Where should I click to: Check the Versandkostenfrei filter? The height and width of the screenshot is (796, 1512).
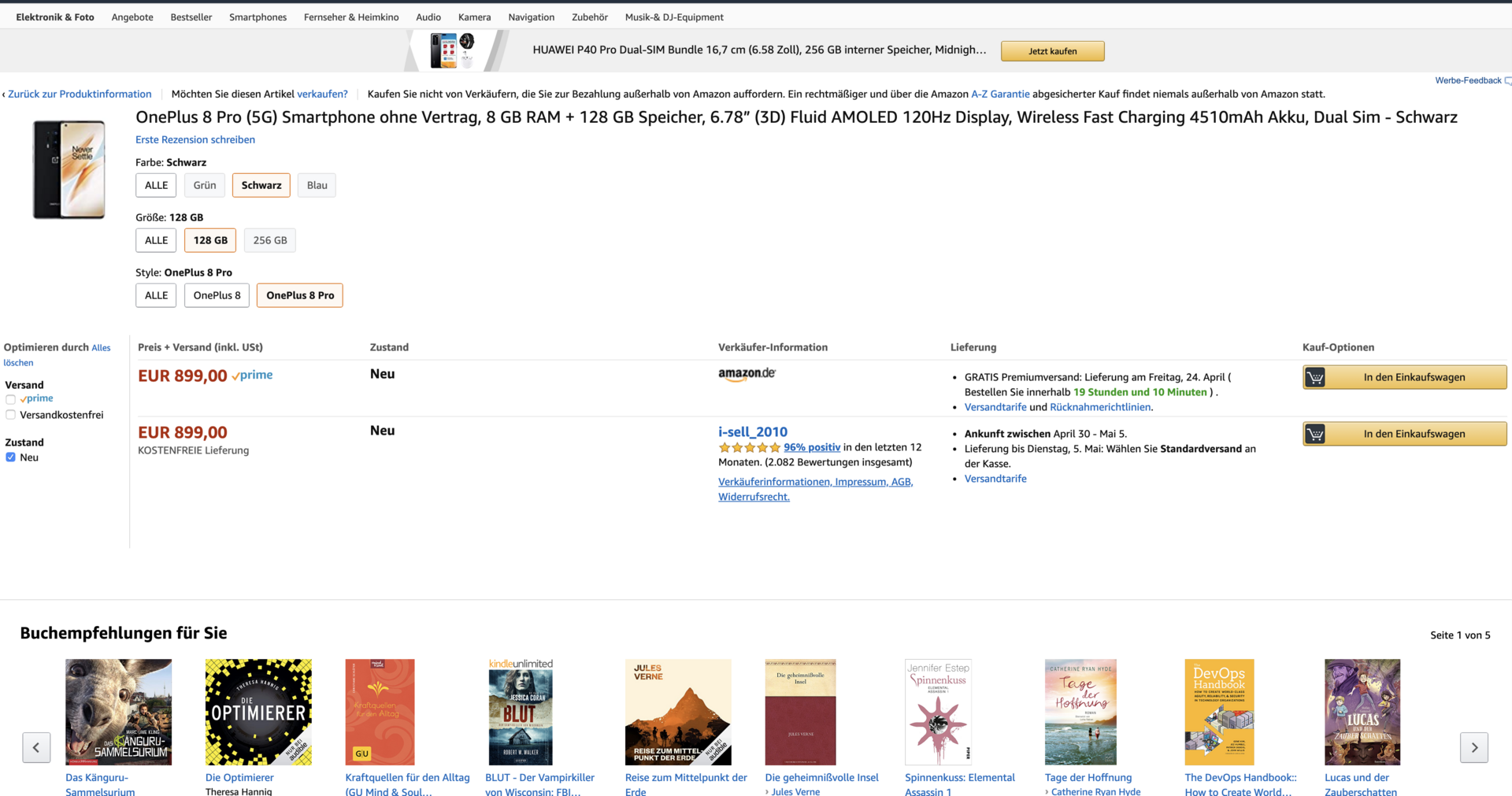click(10, 415)
